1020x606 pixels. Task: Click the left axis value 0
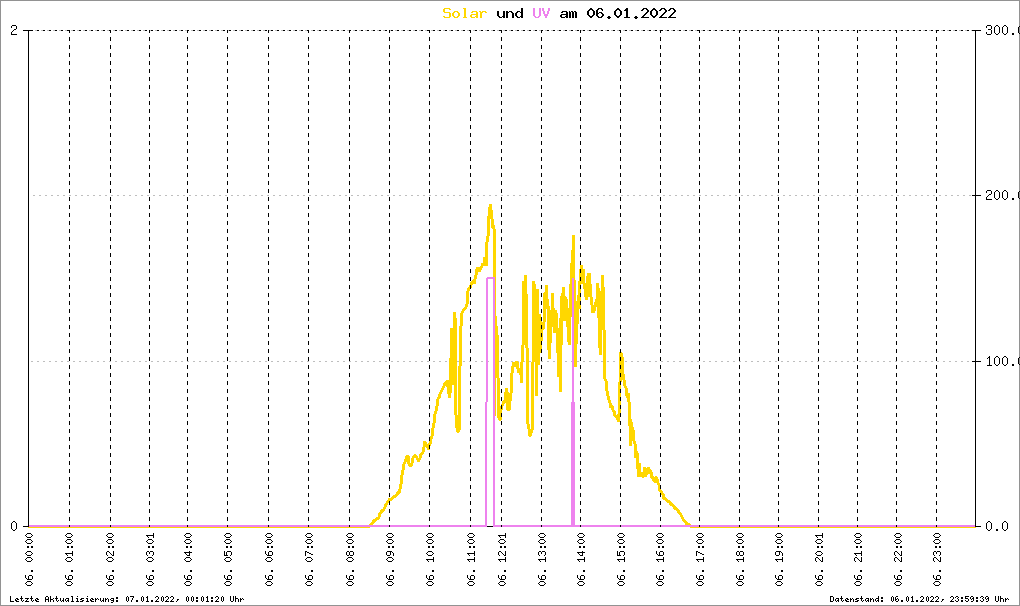coord(14,526)
